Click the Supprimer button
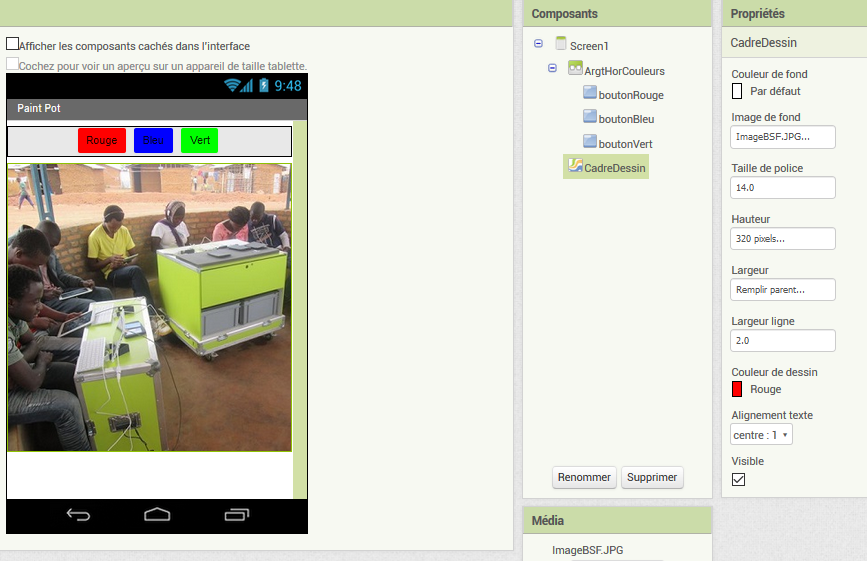 652,477
